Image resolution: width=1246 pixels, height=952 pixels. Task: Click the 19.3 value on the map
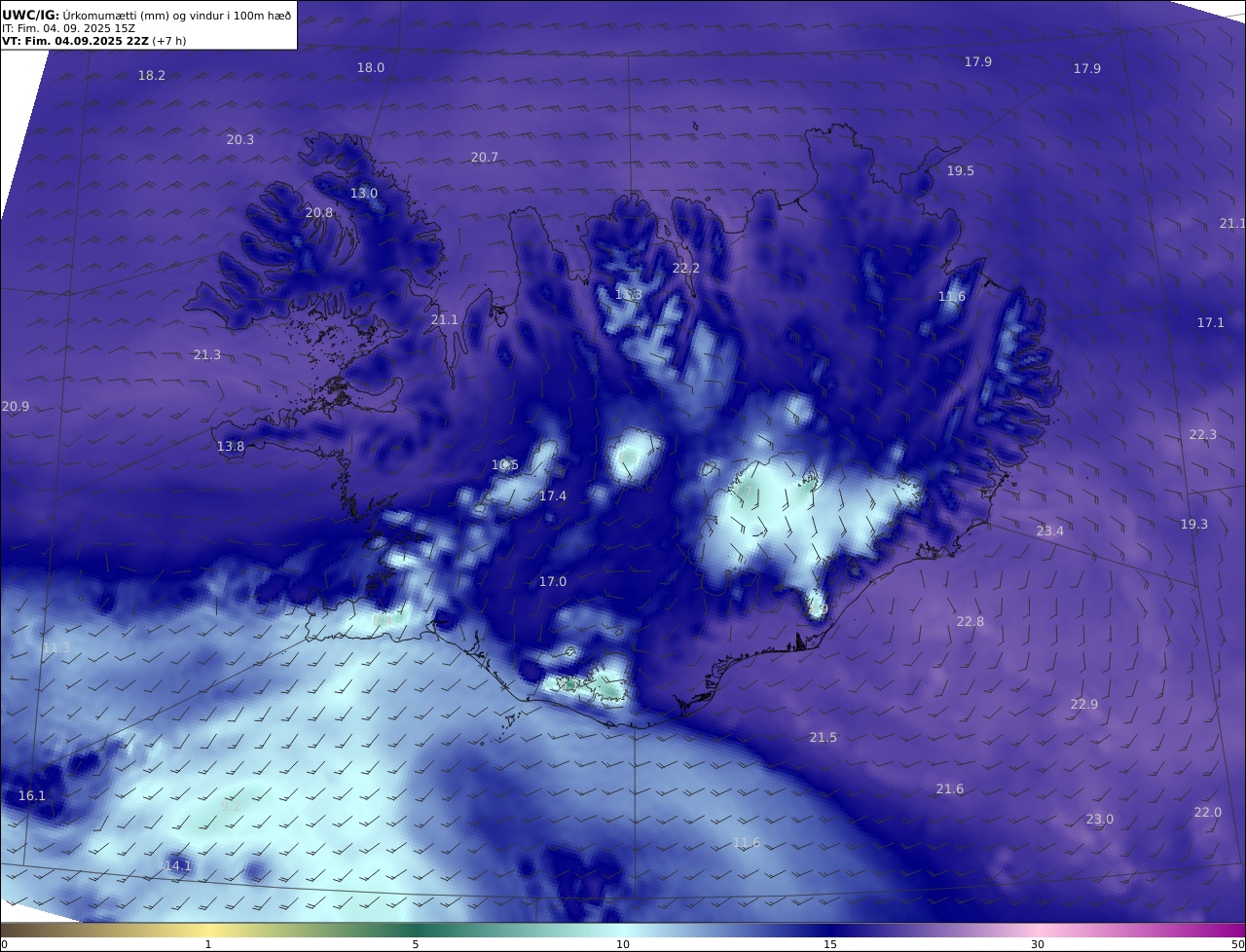tap(1194, 524)
